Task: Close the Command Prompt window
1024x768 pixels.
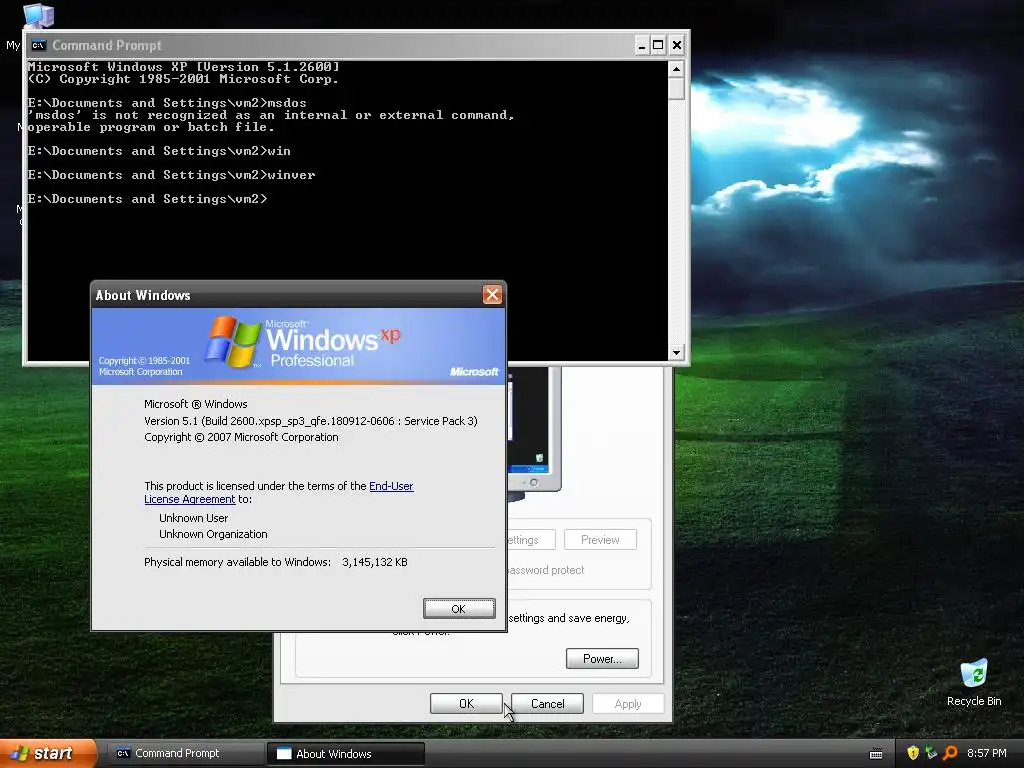Action: [x=677, y=45]
